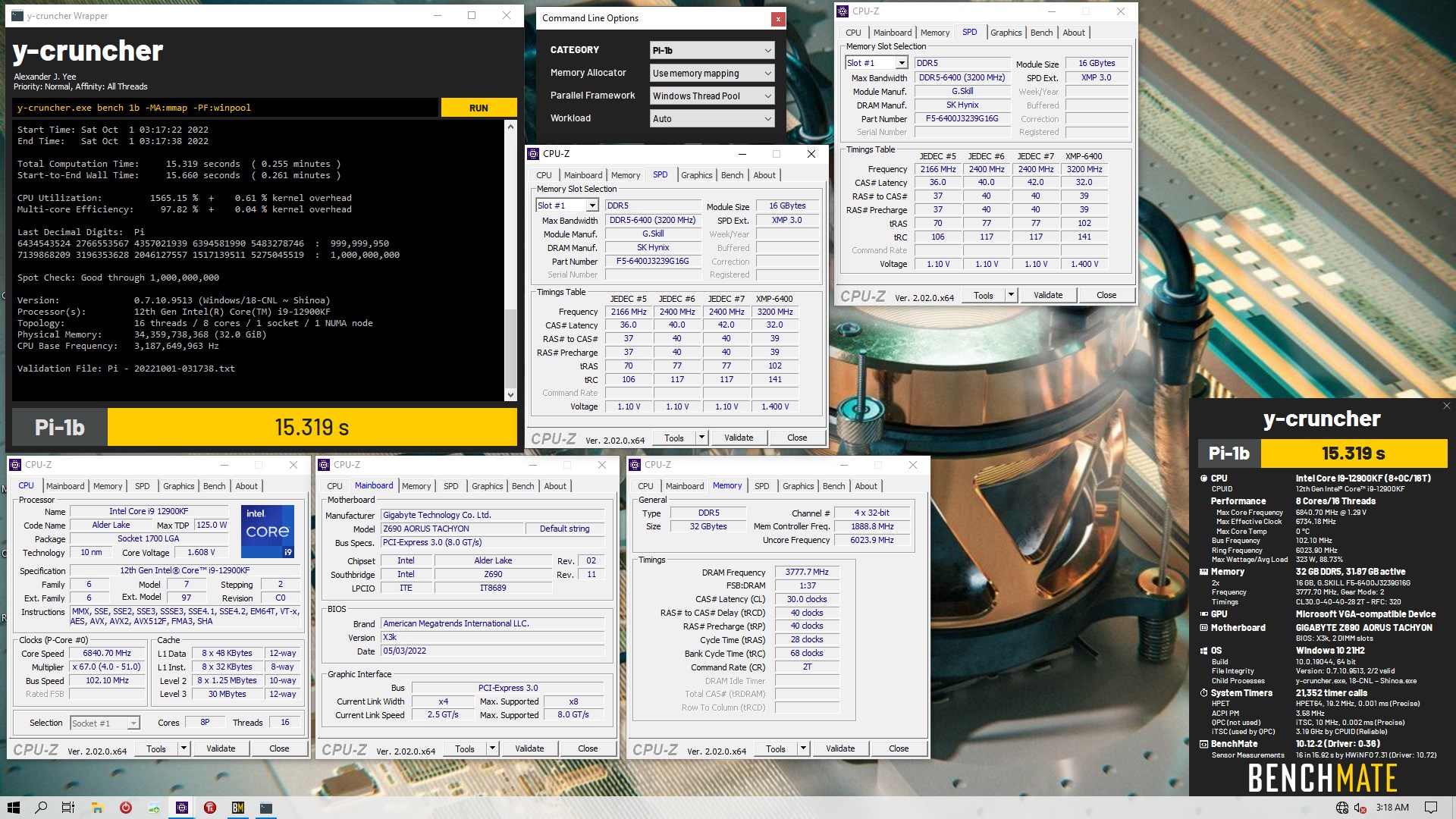Open Memory tab in CPU-Z below Command Line Options
Screen dimensions: 1456x819
tap(626, 175)
